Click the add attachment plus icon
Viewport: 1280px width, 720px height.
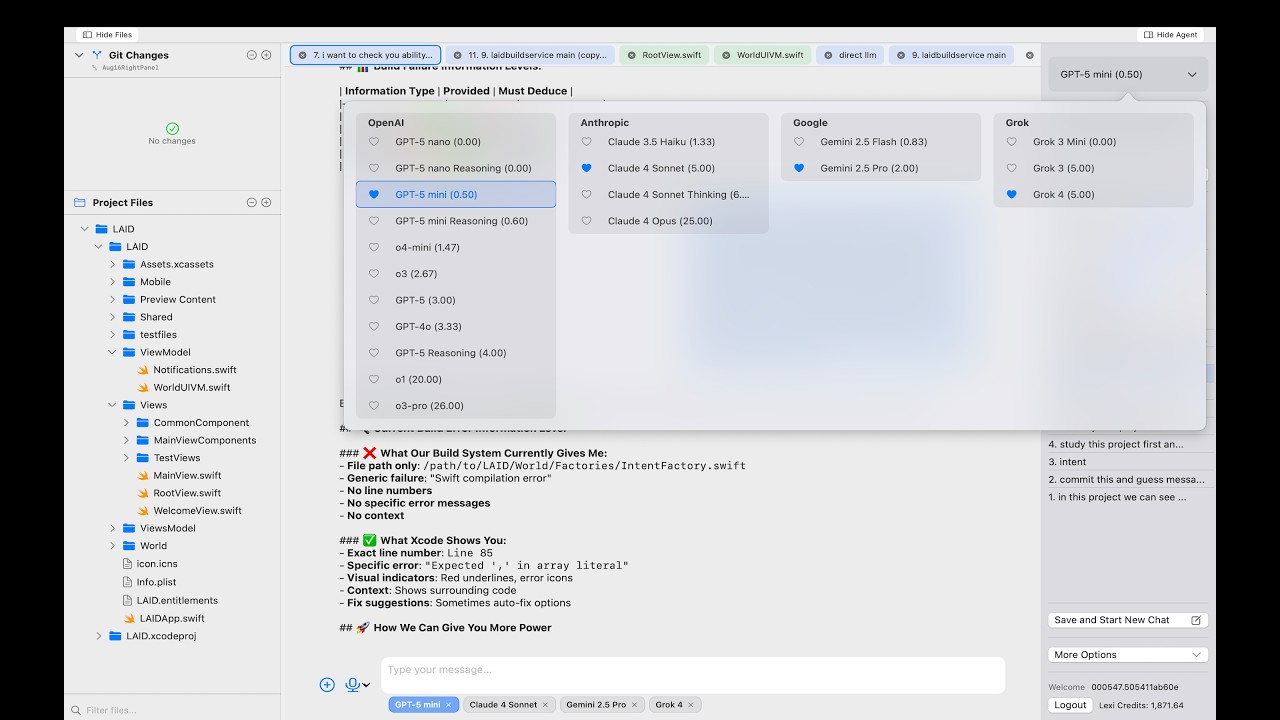coord(327,685)
